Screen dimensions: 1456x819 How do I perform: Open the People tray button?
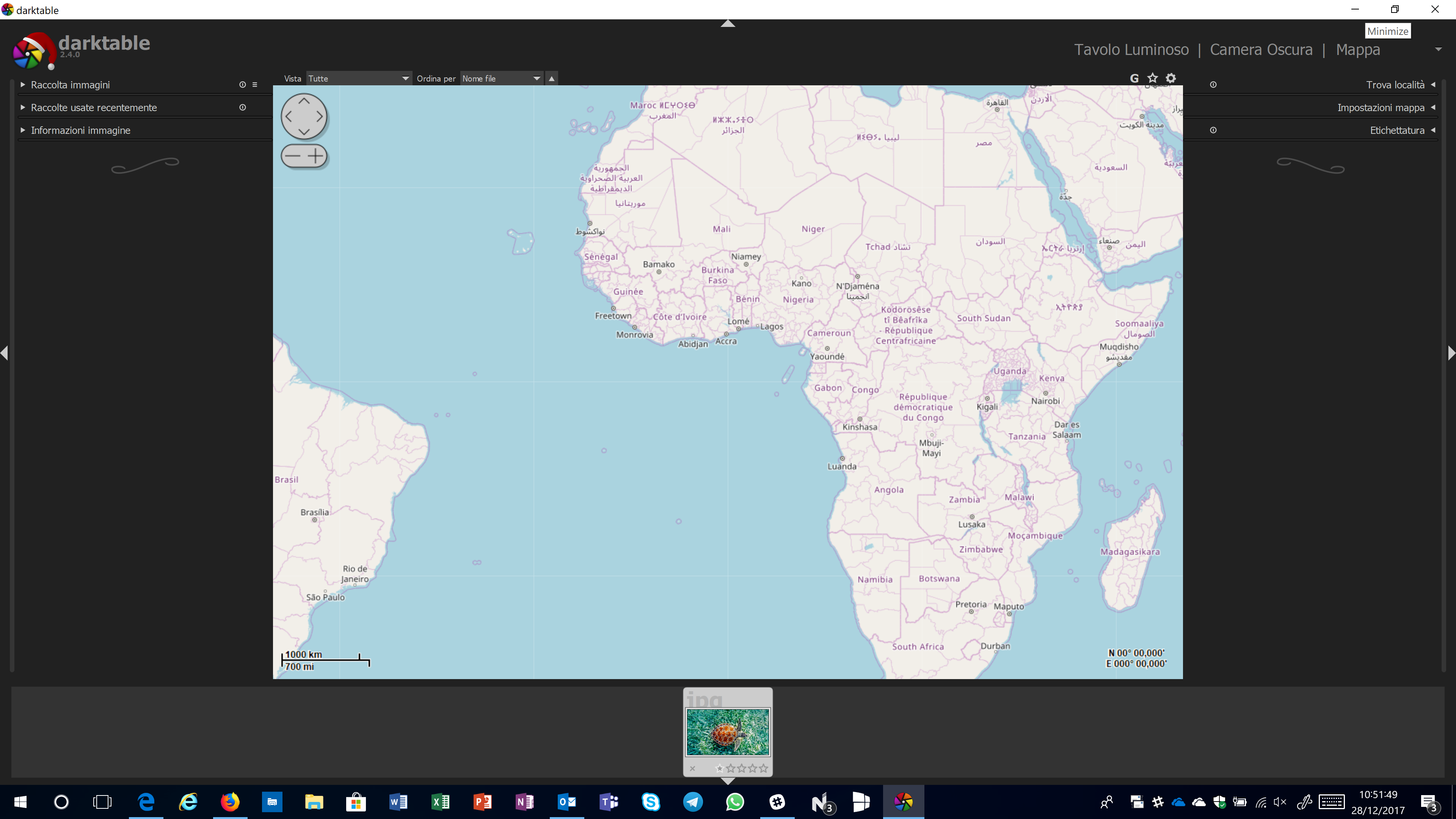[1106, 802]
